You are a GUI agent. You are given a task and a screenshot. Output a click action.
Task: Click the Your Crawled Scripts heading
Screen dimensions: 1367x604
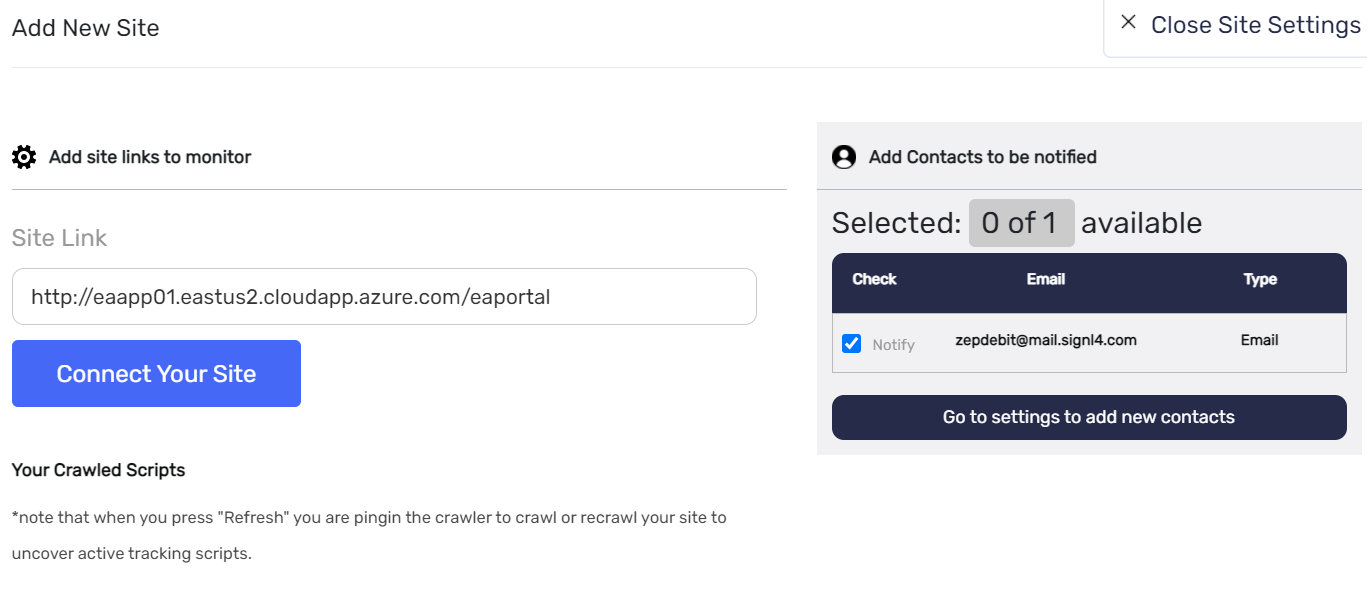[x=98, y=470]
